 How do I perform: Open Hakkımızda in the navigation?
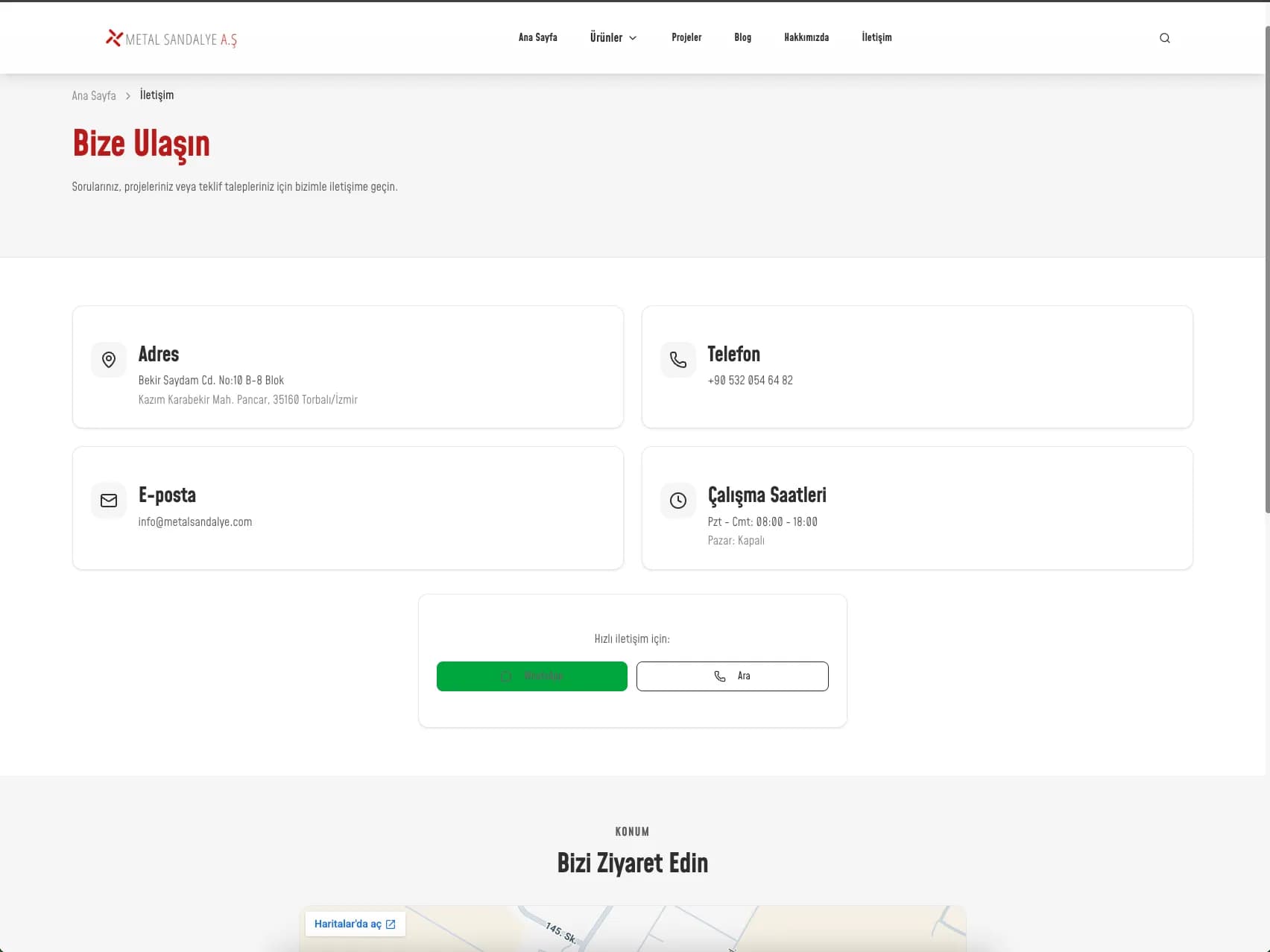point(806,37)
